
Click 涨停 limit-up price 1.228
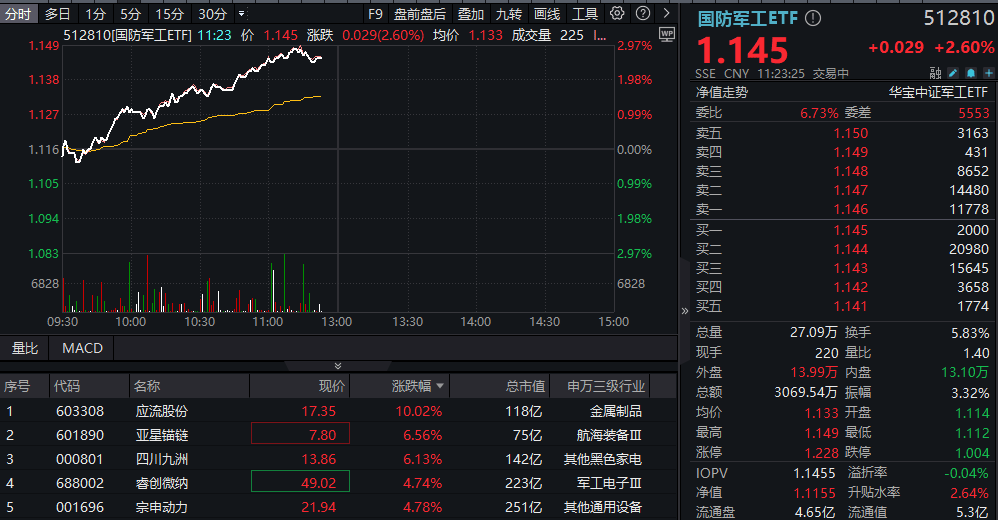click(x=822, y=453)
